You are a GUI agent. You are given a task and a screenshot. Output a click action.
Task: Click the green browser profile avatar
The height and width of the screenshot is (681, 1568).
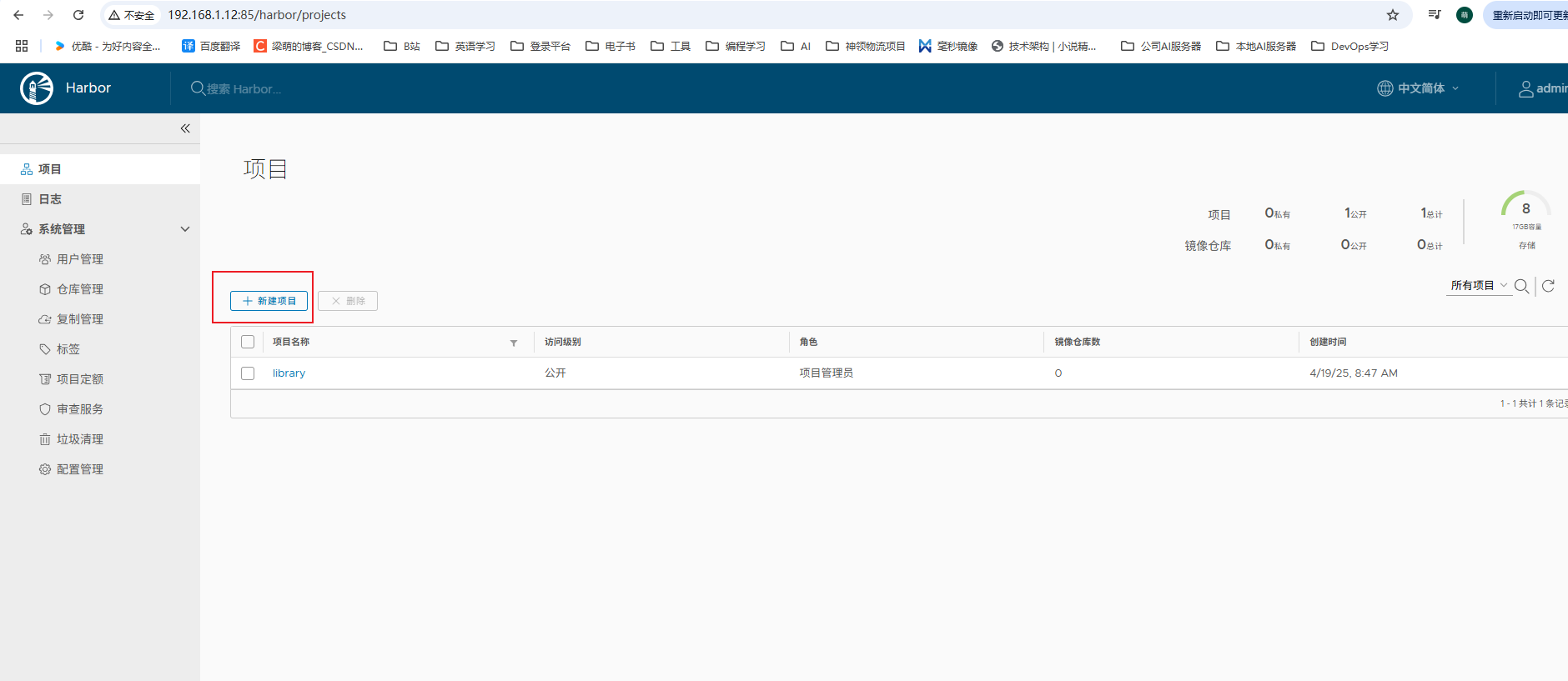pos(1464,15)
